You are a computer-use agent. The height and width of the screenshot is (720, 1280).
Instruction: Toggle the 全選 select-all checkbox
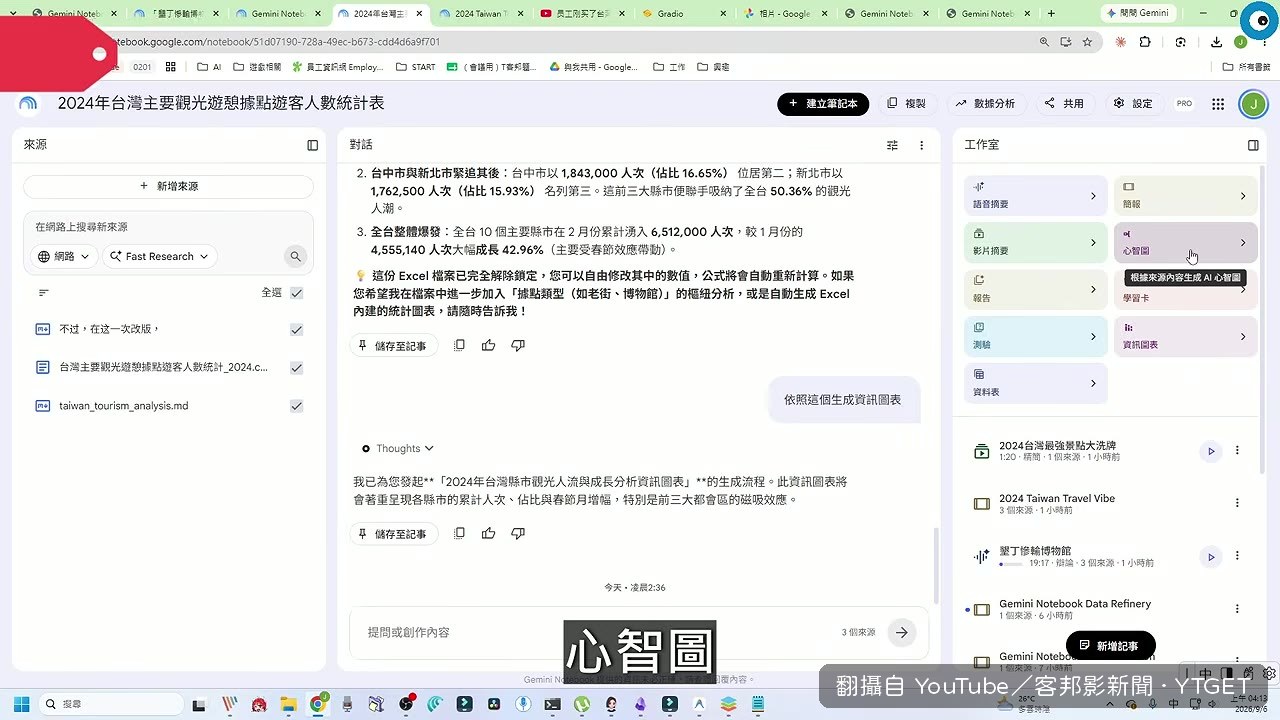coord(296,293)
